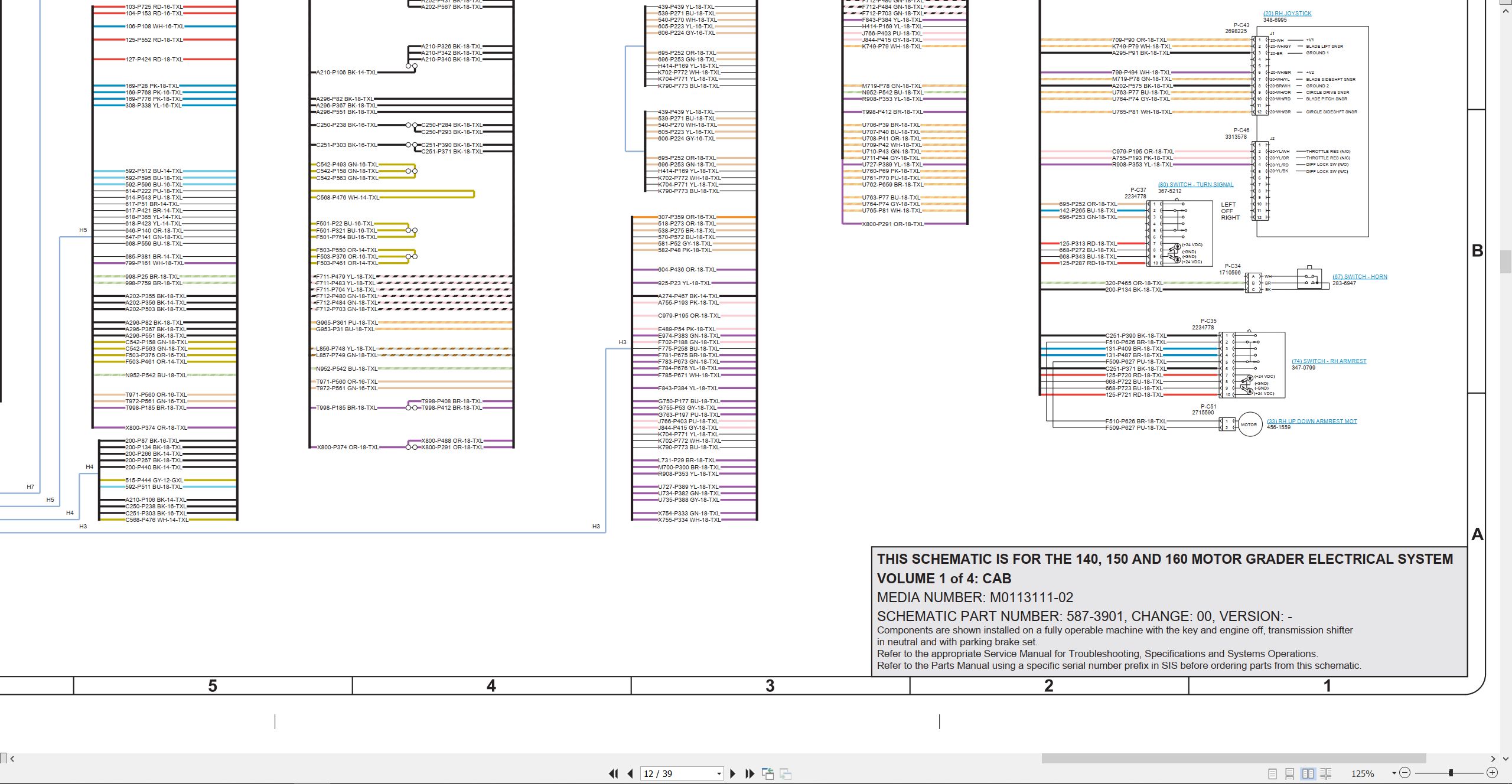Click the zoom in plus button
The height and width of the screenshot is (784, 1512).
[x=1492, y=773]
